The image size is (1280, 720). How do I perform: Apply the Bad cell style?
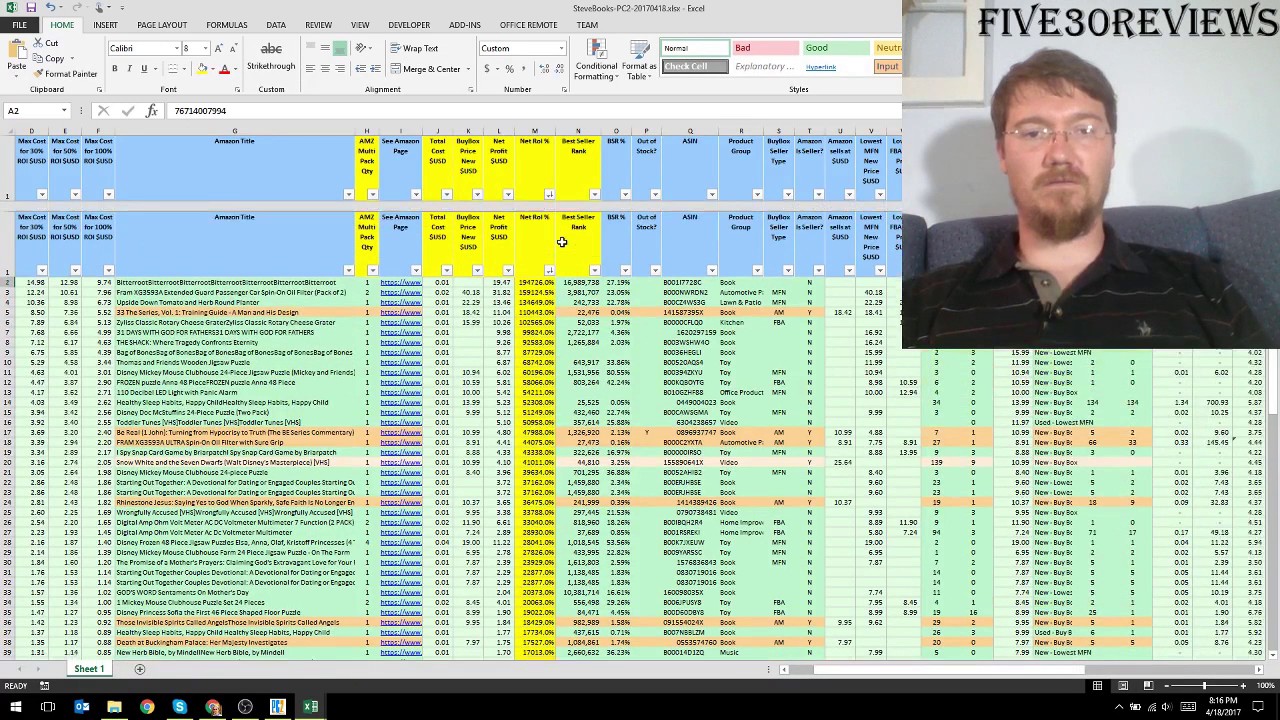tap(764, 48)
